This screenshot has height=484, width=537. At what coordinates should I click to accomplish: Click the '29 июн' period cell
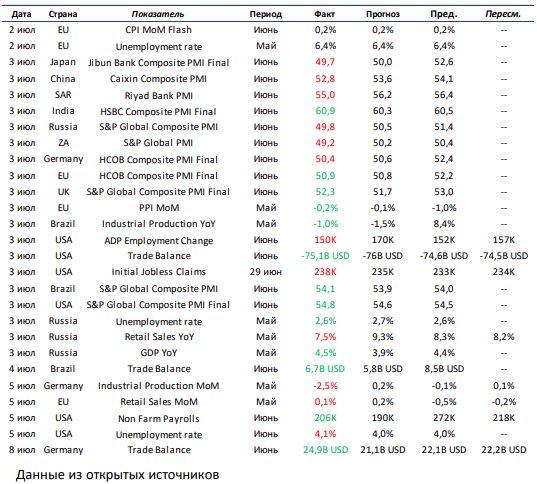(265, 272)
